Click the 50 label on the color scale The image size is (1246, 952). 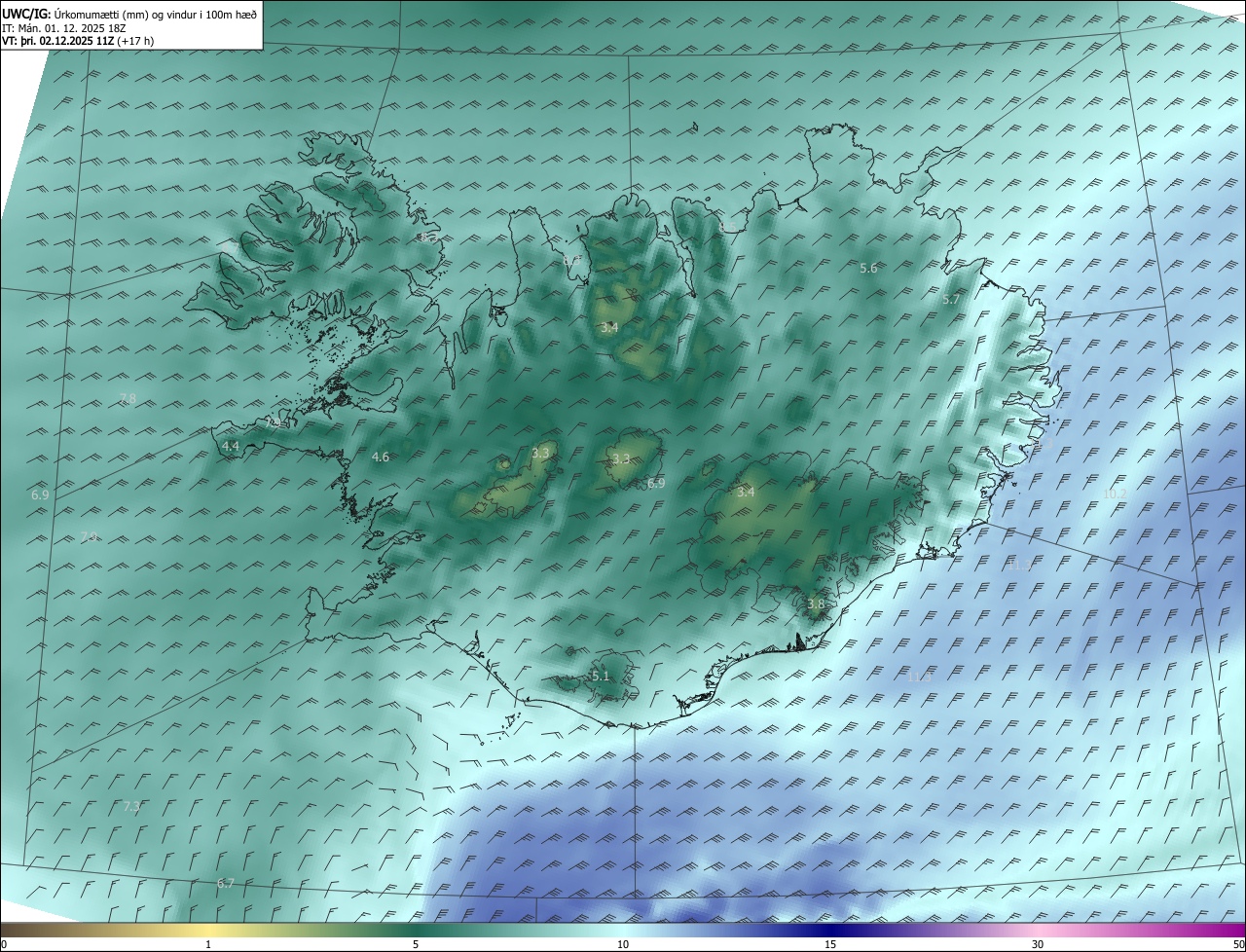1237,944
